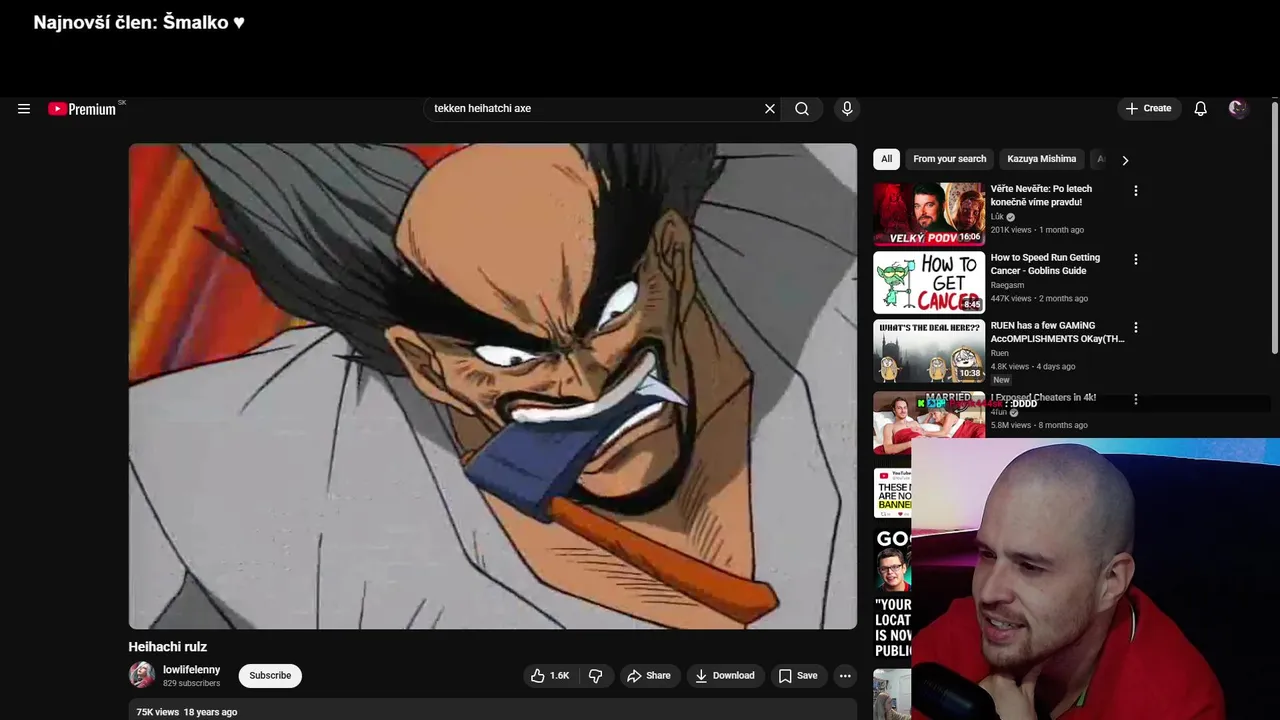The image size is (1280, 720).
Task: Click the magnifier search button
Action: 802,109
